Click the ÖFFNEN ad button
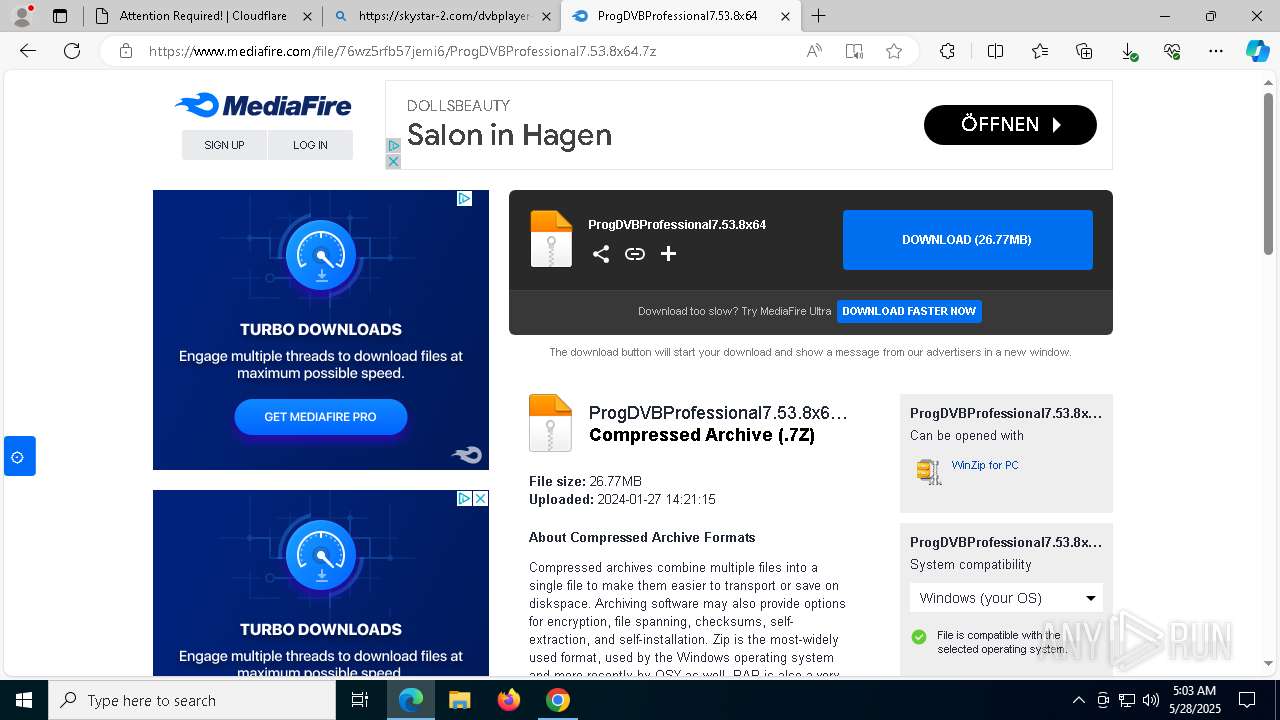Image resolution: width=1280 pixels, height=720 pixels. (1010, 125)
